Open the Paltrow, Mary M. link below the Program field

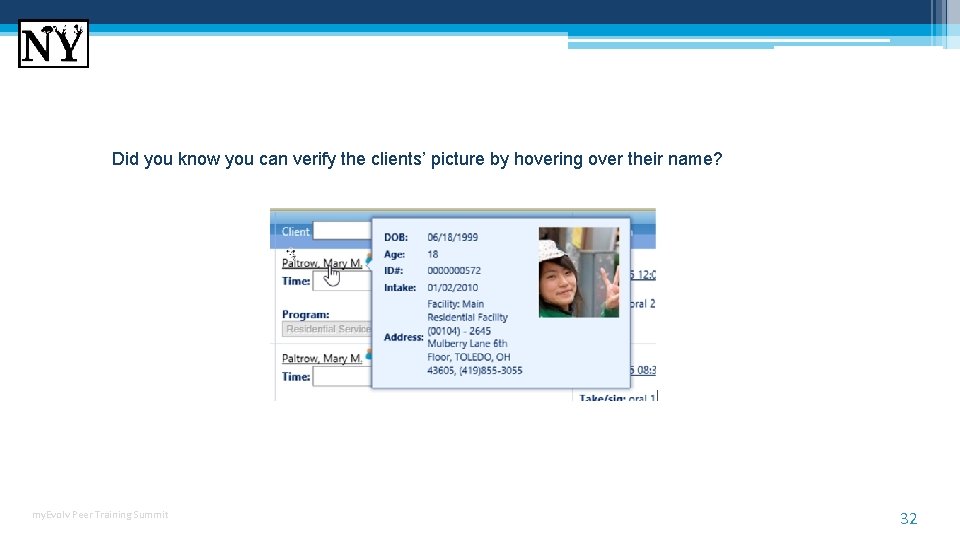tap(321, 358)
